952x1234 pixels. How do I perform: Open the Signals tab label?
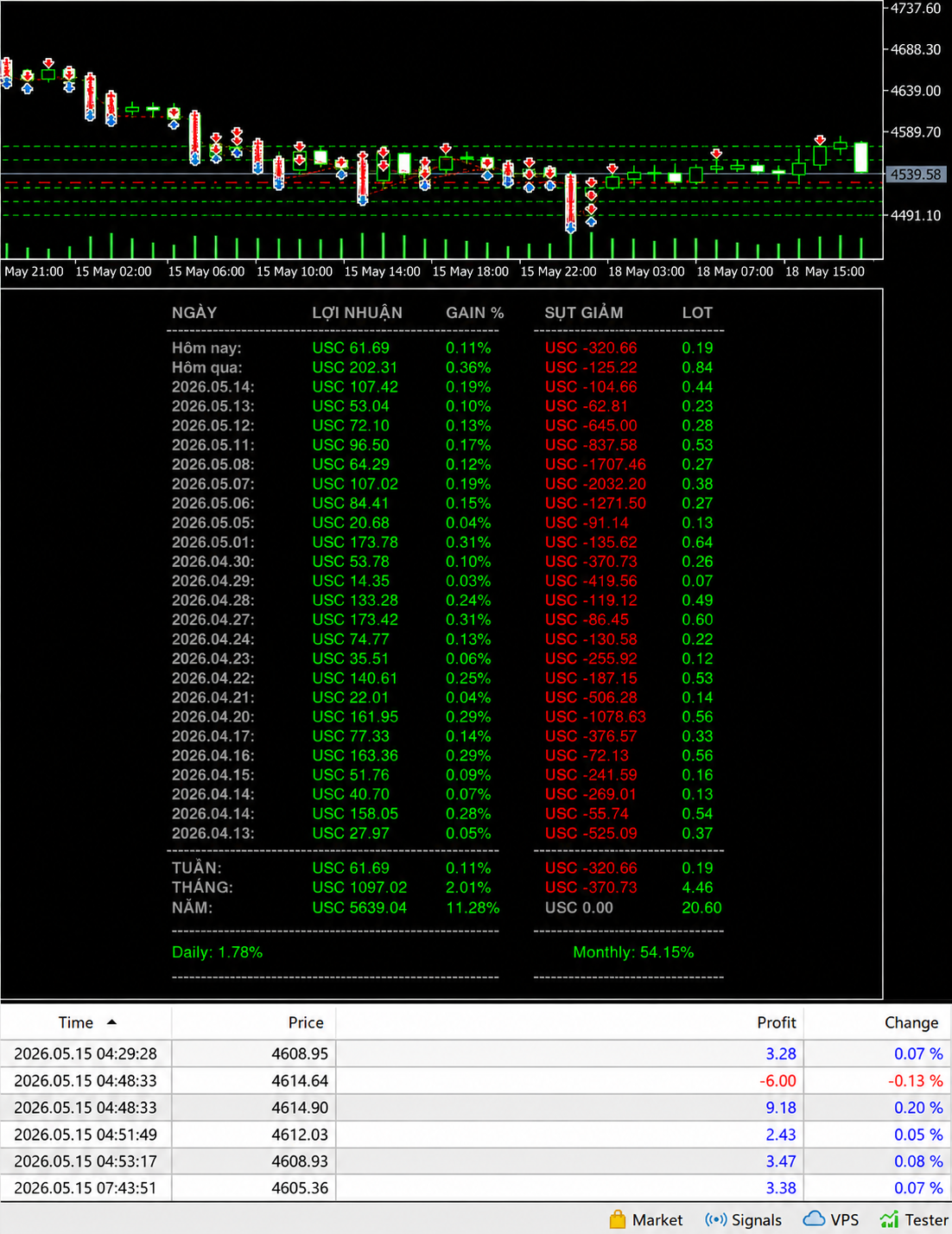(756, 1220)
